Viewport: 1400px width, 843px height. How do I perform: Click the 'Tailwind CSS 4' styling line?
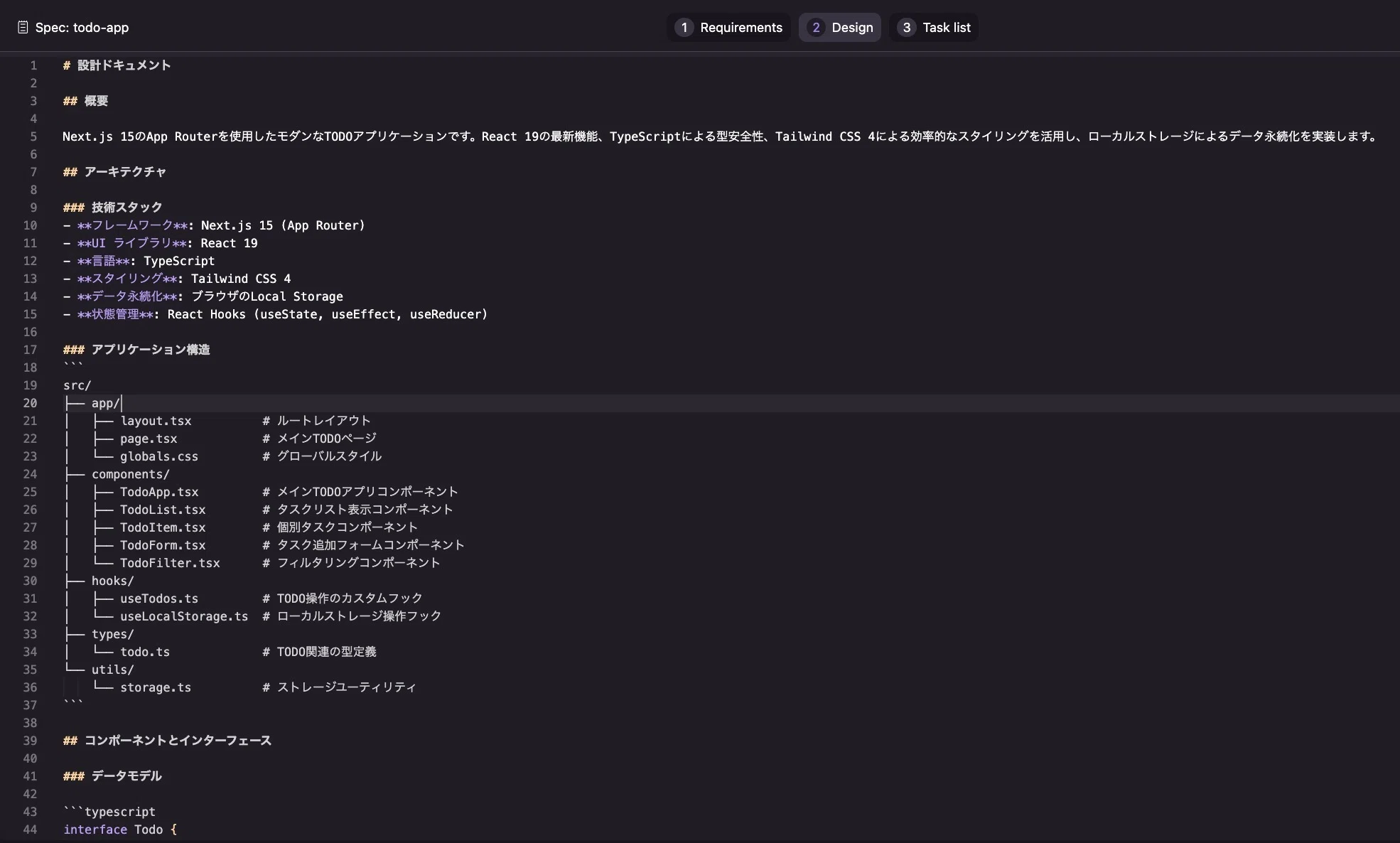[177, 279]
